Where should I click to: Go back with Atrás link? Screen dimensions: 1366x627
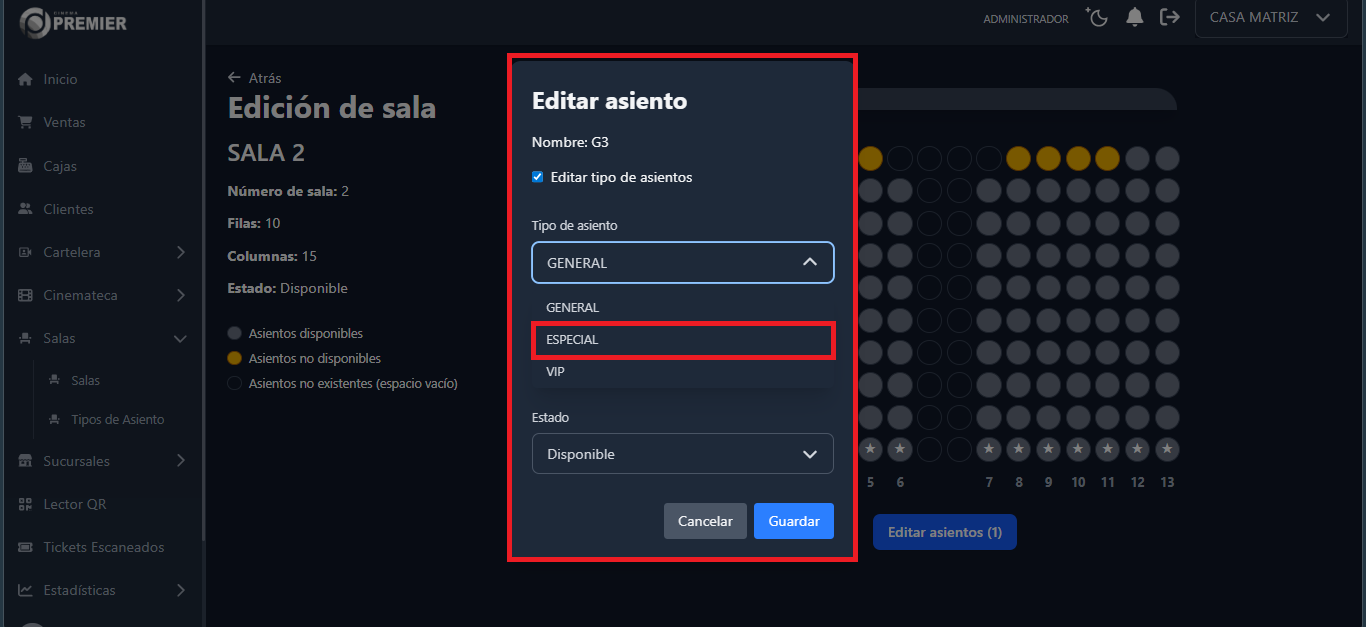click(255, 77)
